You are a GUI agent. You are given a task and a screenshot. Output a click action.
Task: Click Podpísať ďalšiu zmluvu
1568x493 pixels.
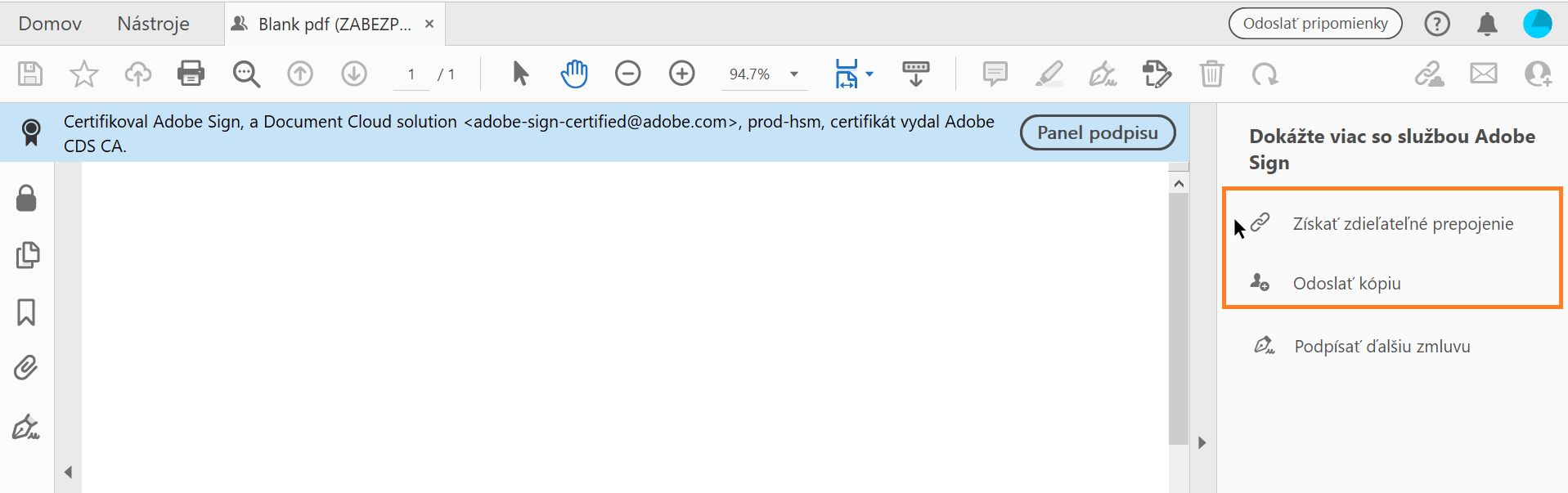[1382, 346]
